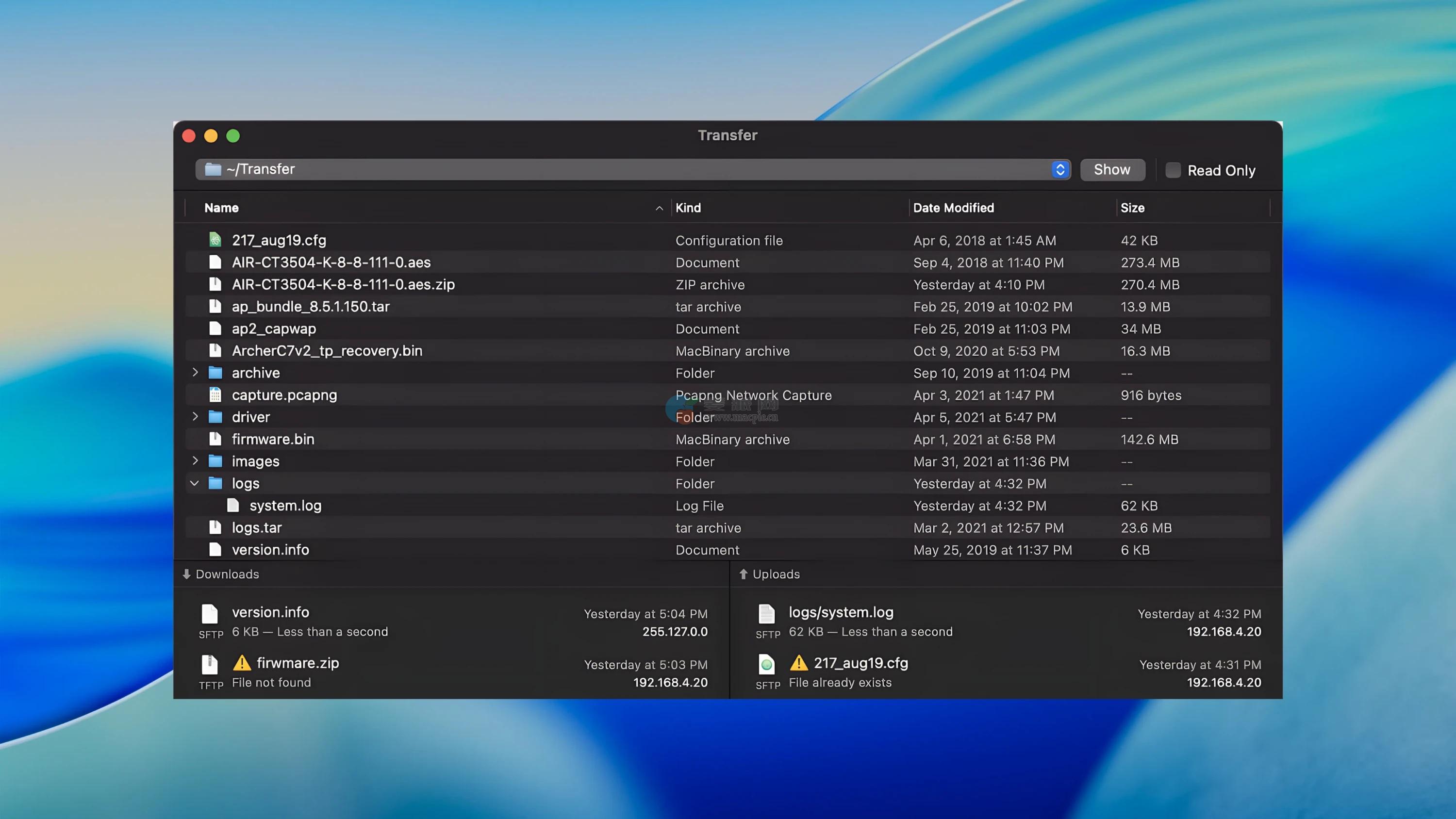Click the version.info download file icon
Viewport: 1456px width, 819px height.
point(210,614)
